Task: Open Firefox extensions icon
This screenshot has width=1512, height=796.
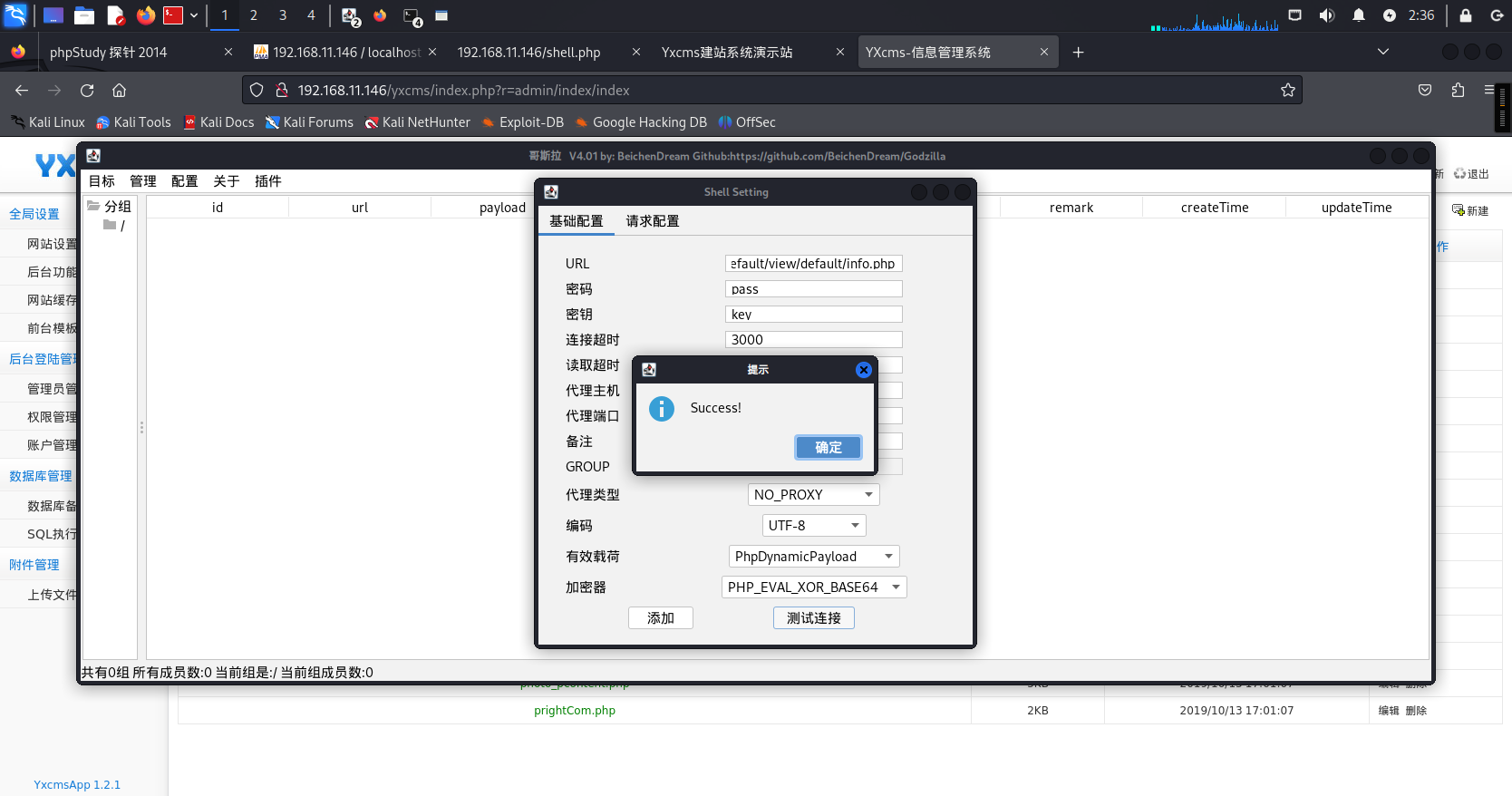Action: [1458, 90]
